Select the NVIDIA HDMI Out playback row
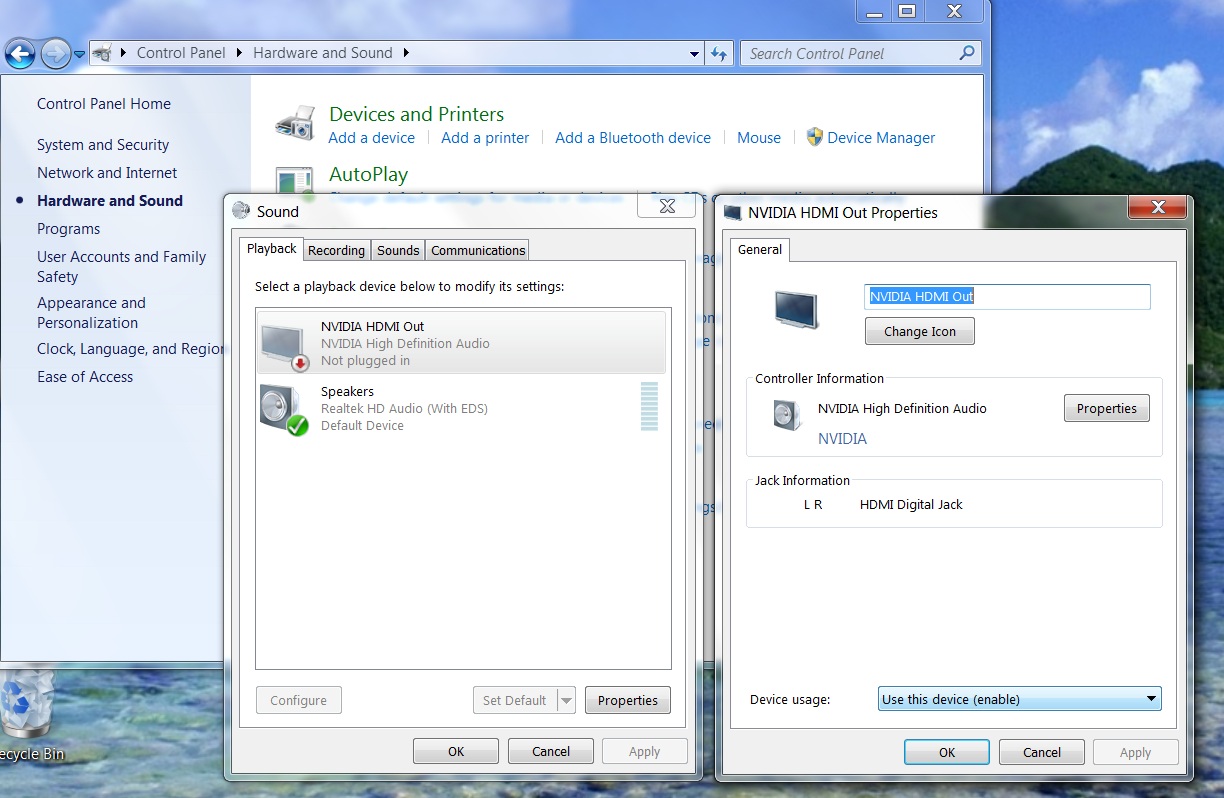This screenshot has height=798, width=1224. 461,343
